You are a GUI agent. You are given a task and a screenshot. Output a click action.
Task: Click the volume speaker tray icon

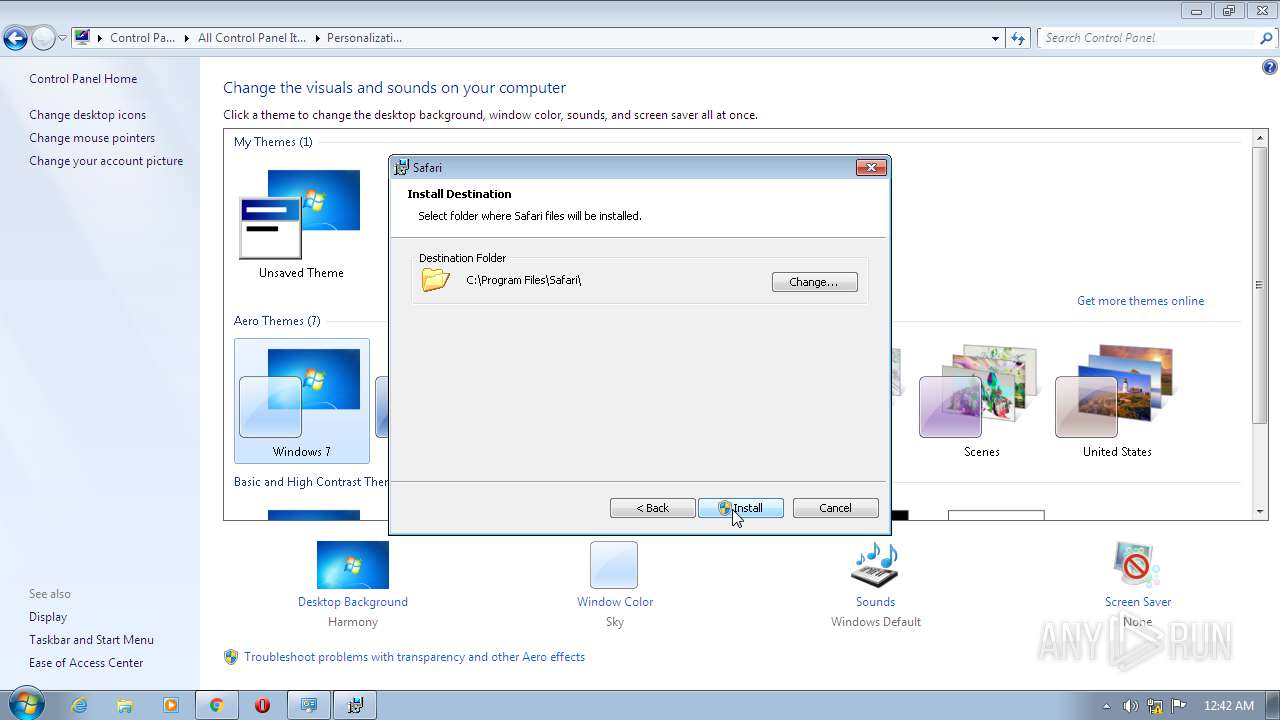[x=1130, y=706]
